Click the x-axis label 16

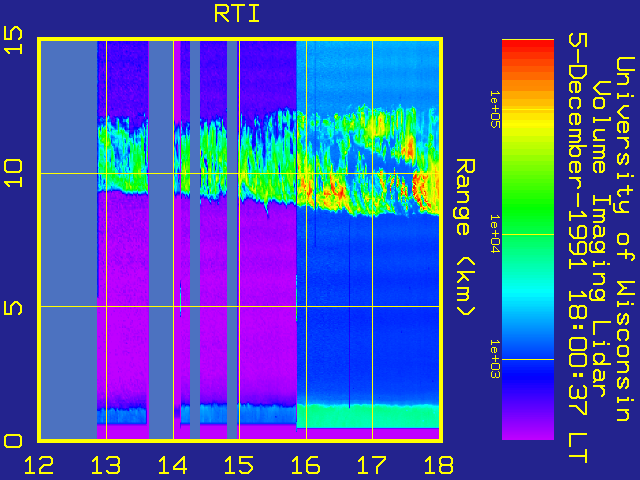coord(306,465)
